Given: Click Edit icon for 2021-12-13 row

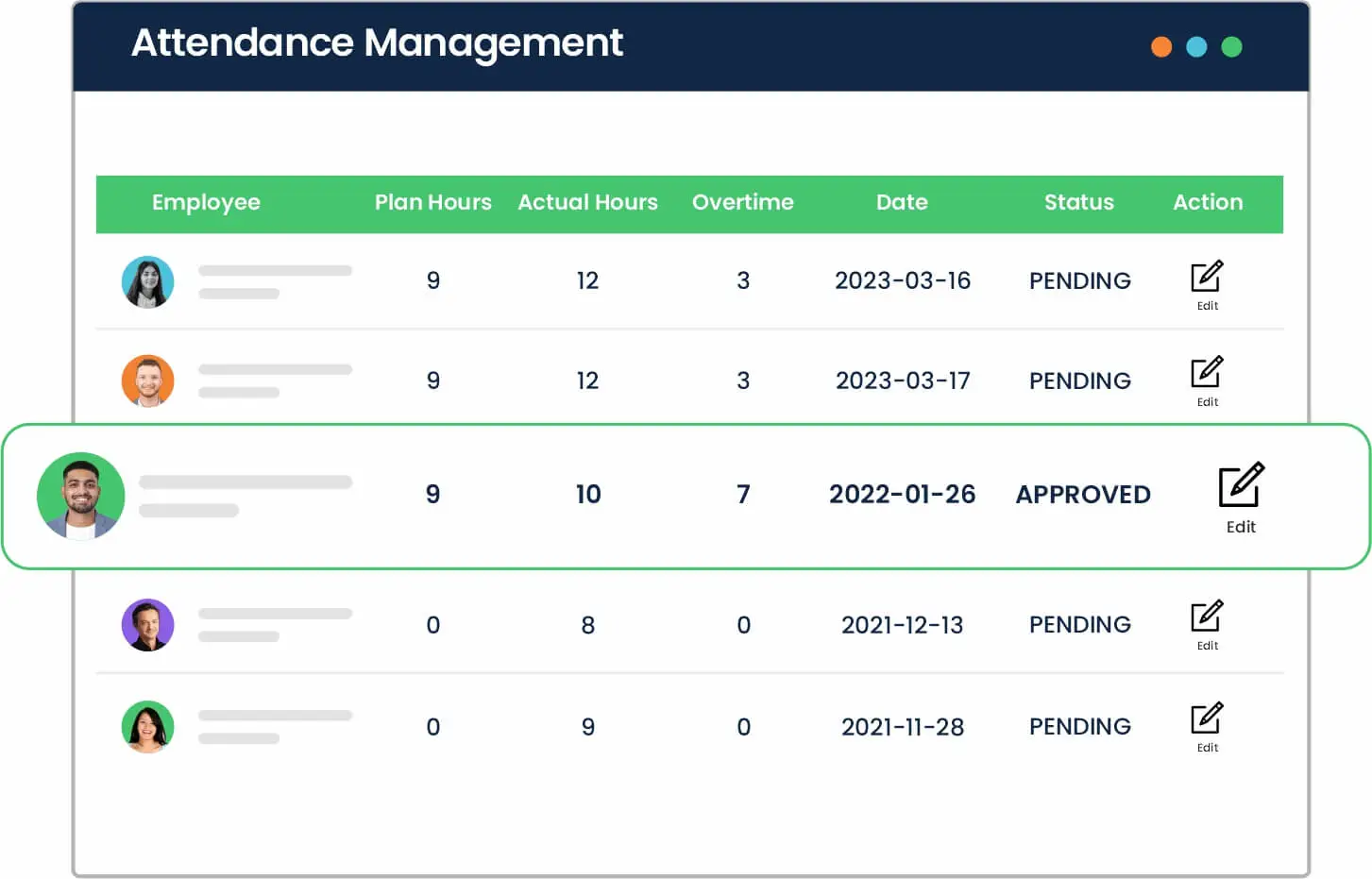Looking at the screenshot, I should (x=1207, y=617).
